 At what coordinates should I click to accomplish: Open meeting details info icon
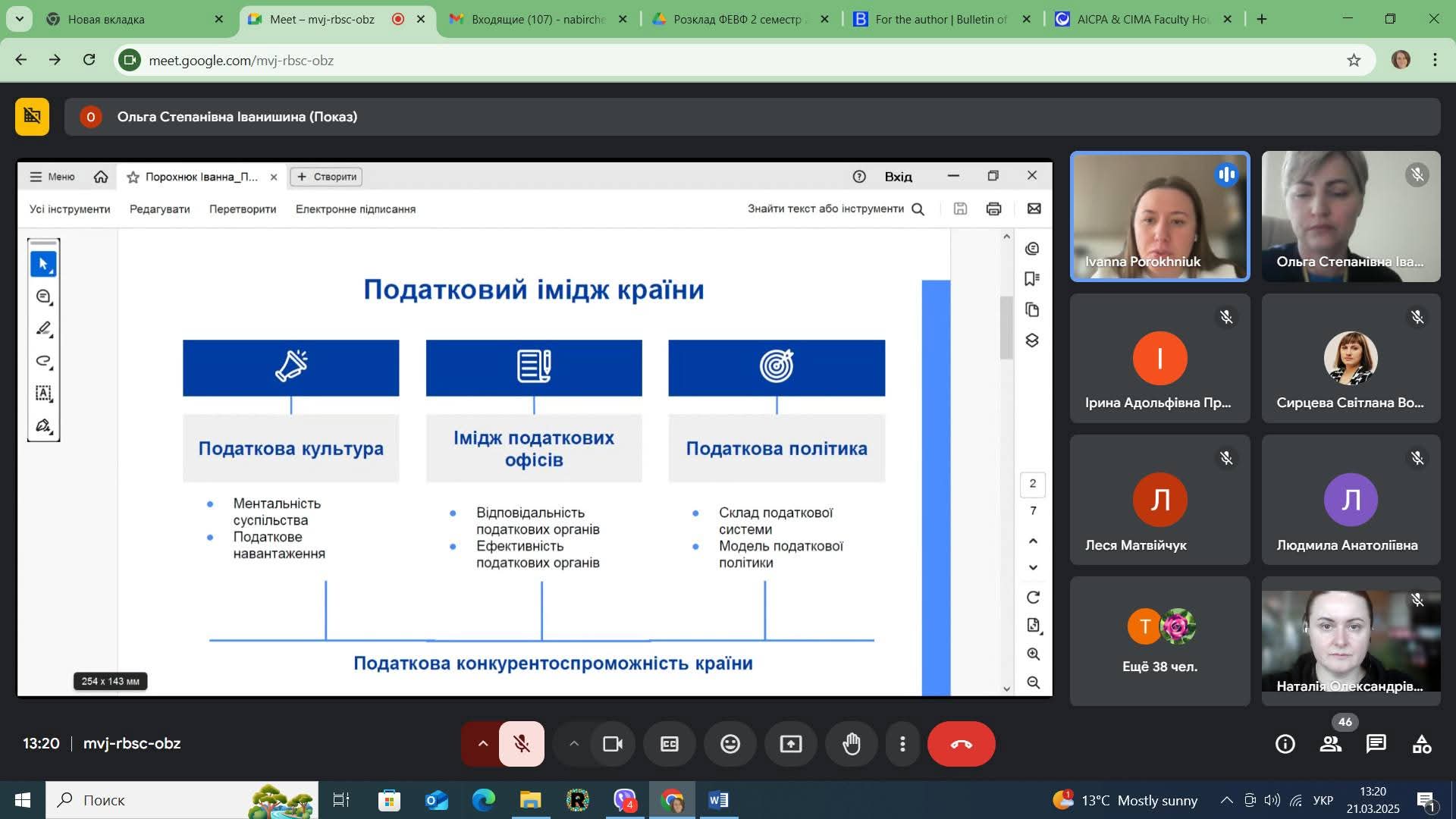pos(1285,744)
